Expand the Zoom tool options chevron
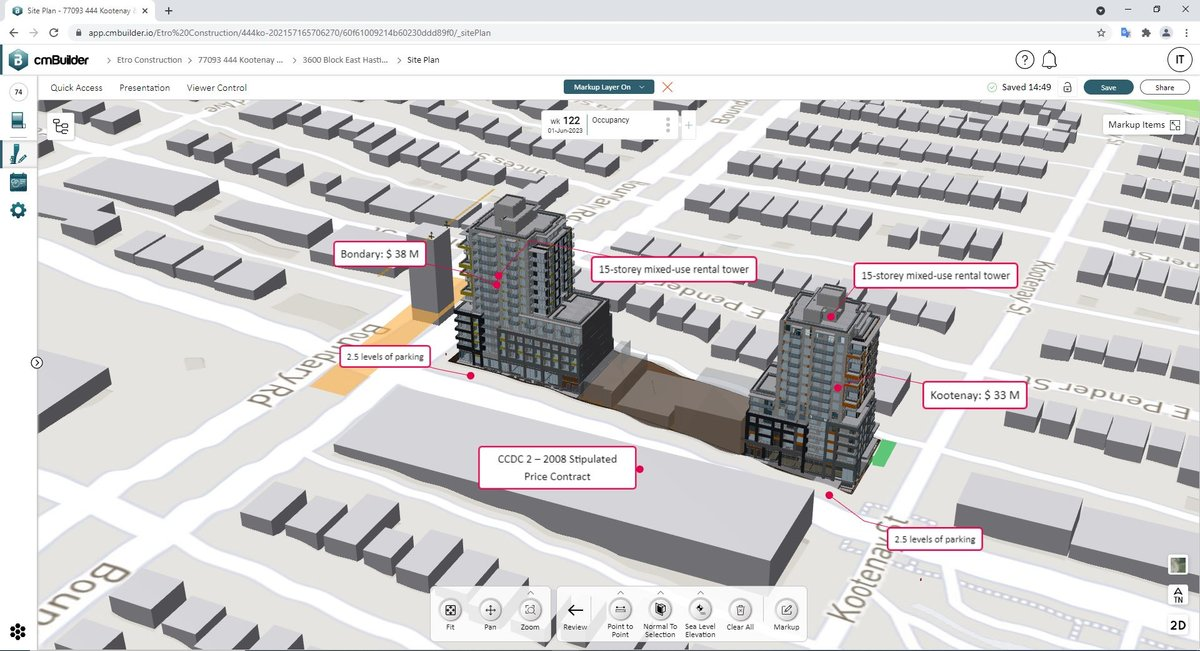Image resolution: width=1200 pixels, height=651 pixels. pos(530,593)
